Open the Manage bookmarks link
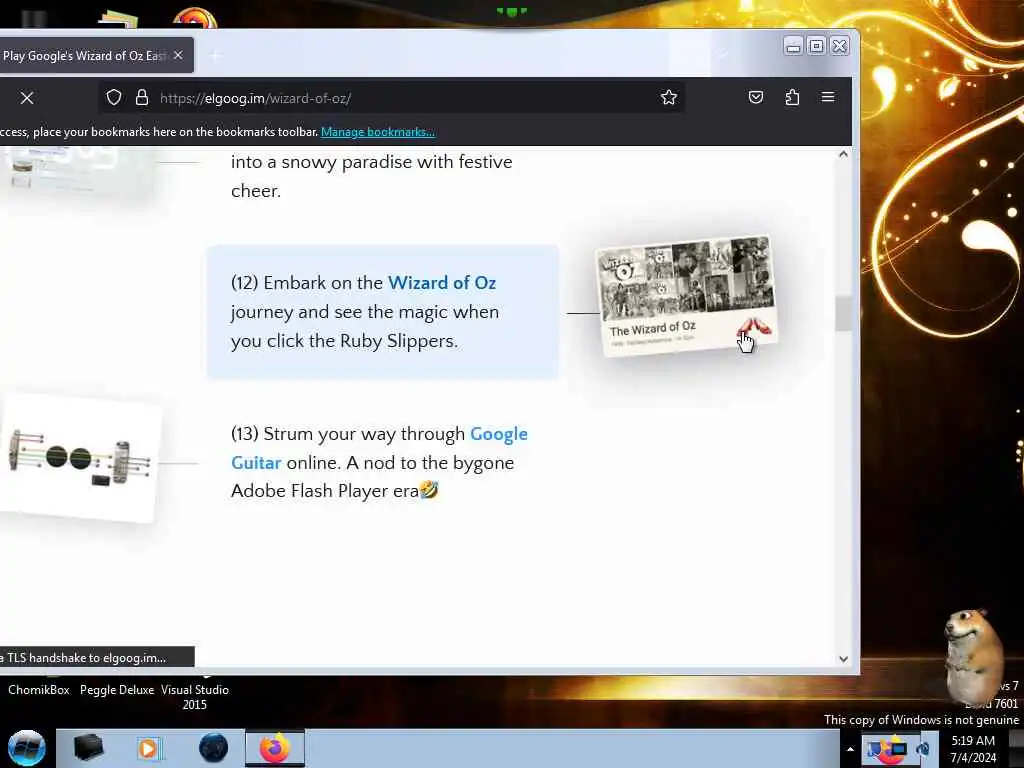This screenshot has width=1024, height=768. pos(377,132)
